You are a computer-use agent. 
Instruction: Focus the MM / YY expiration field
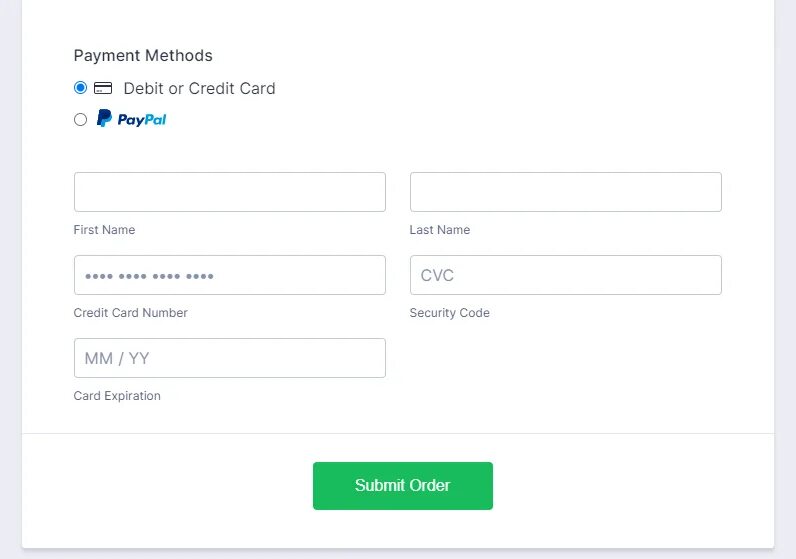(229, 358)
